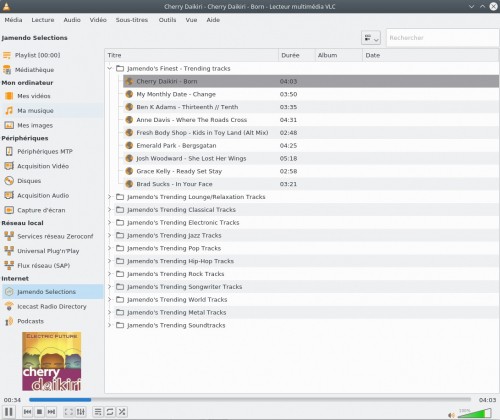The image size is (500, 420).
Task: Collapse Jamendo's Finest - Trending tracks
Action: coord(109,68)
